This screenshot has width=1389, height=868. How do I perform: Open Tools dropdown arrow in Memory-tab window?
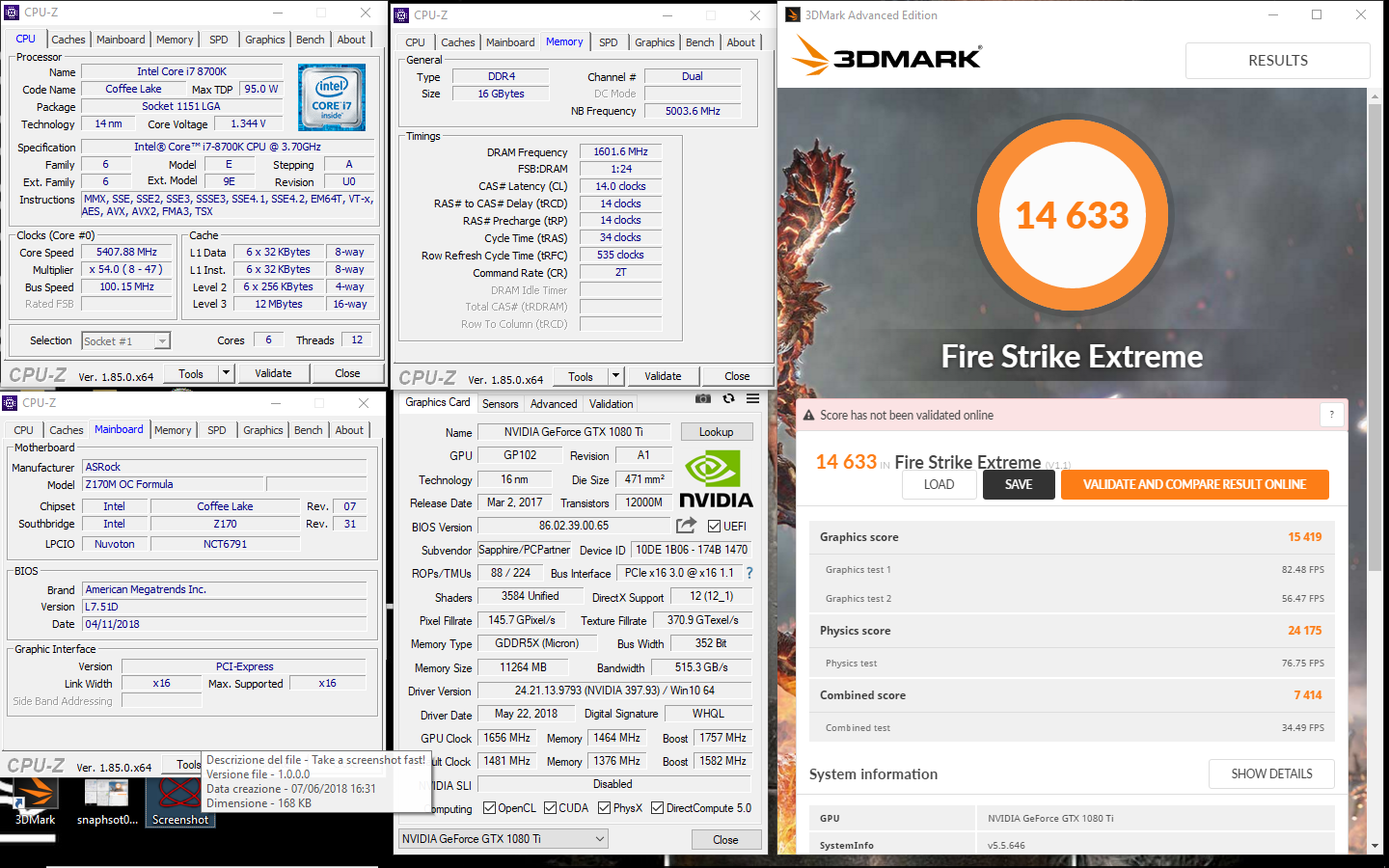(615, 376)
